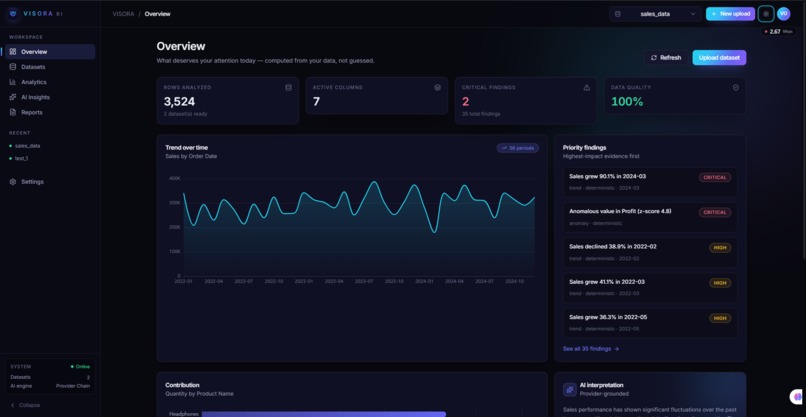The image size is (806, 417).
Task: Click the Upload dataset button
Action: tap(719, 58)
